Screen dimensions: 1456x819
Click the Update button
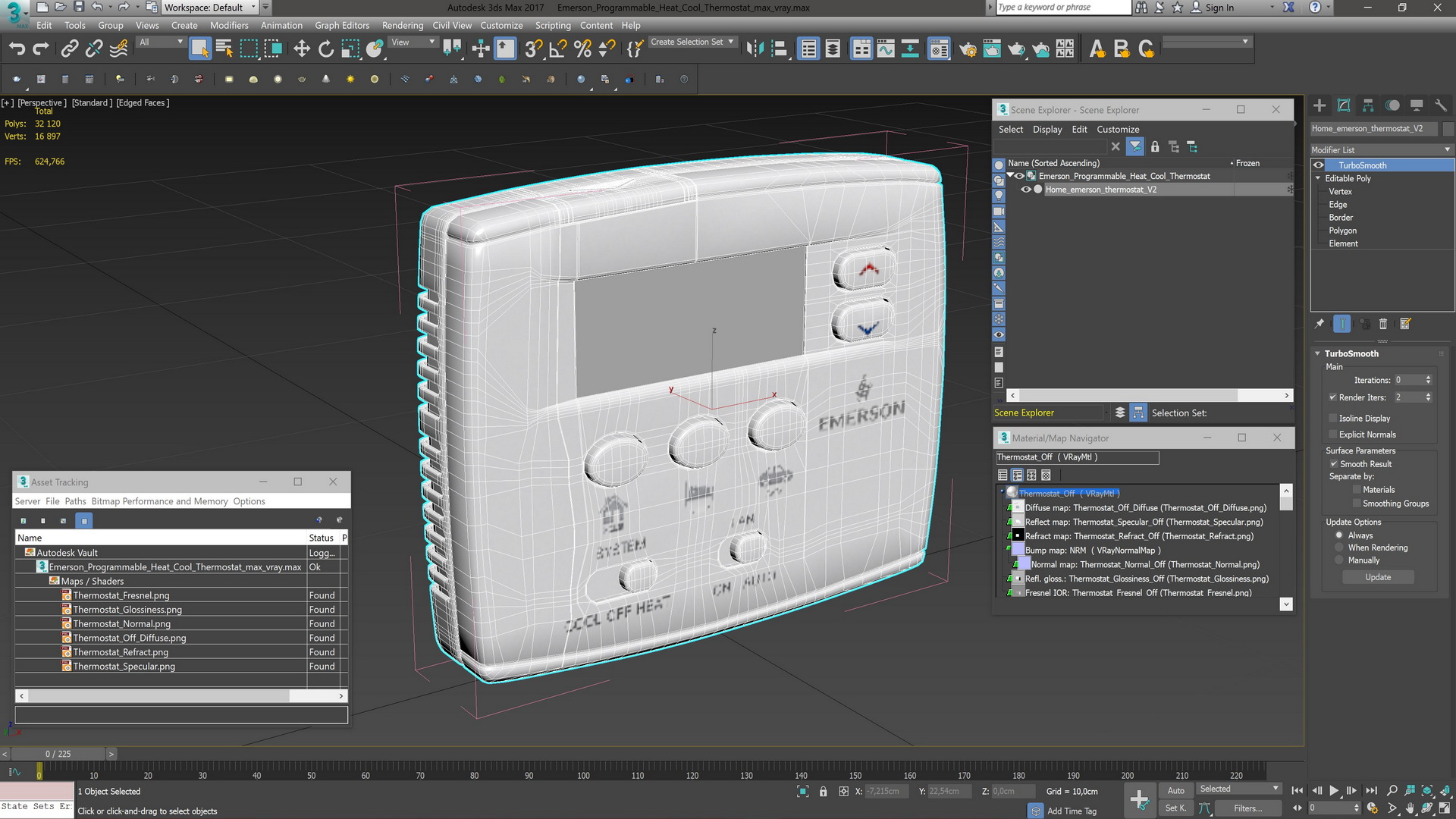(x=1378, y=577)
